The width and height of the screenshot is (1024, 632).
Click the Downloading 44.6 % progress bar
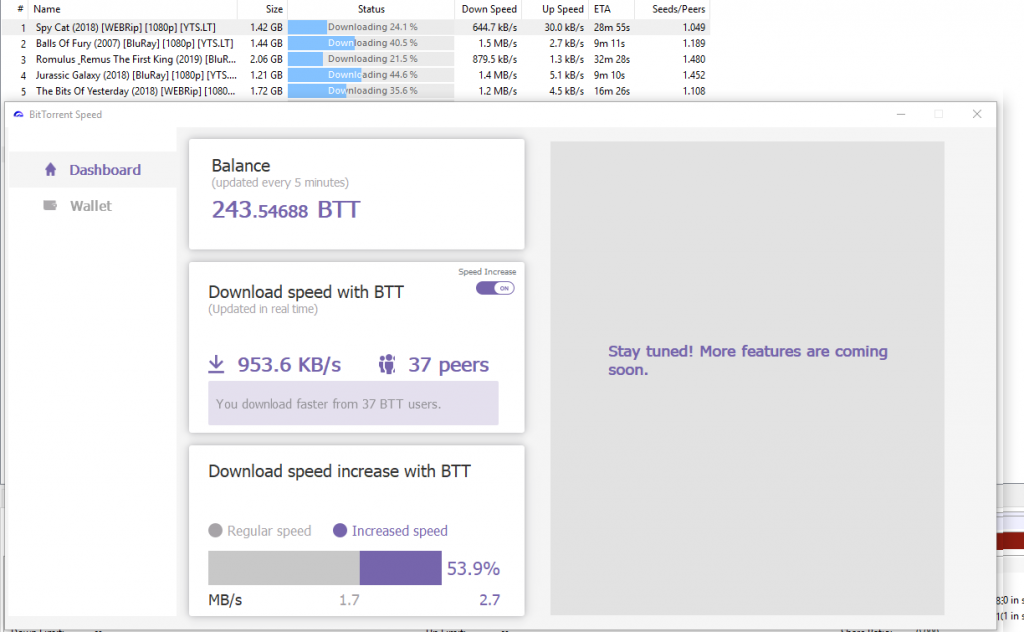[371, 74]
